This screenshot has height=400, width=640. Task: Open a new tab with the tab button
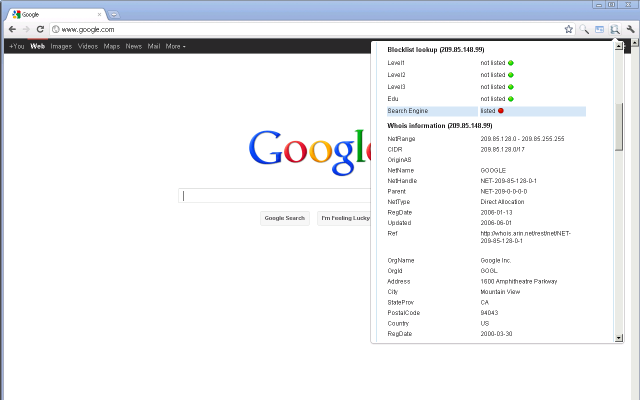[114, 15]
